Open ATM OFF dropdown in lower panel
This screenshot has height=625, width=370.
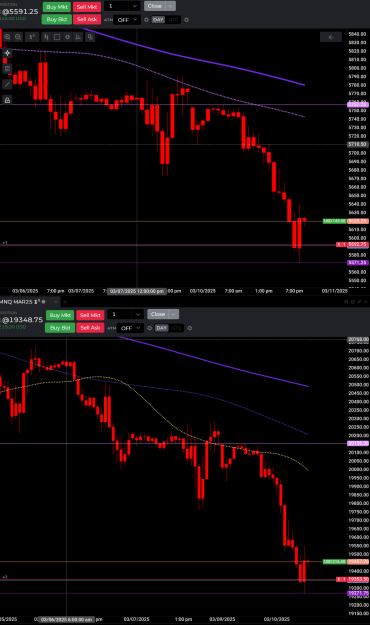(130, 328)
